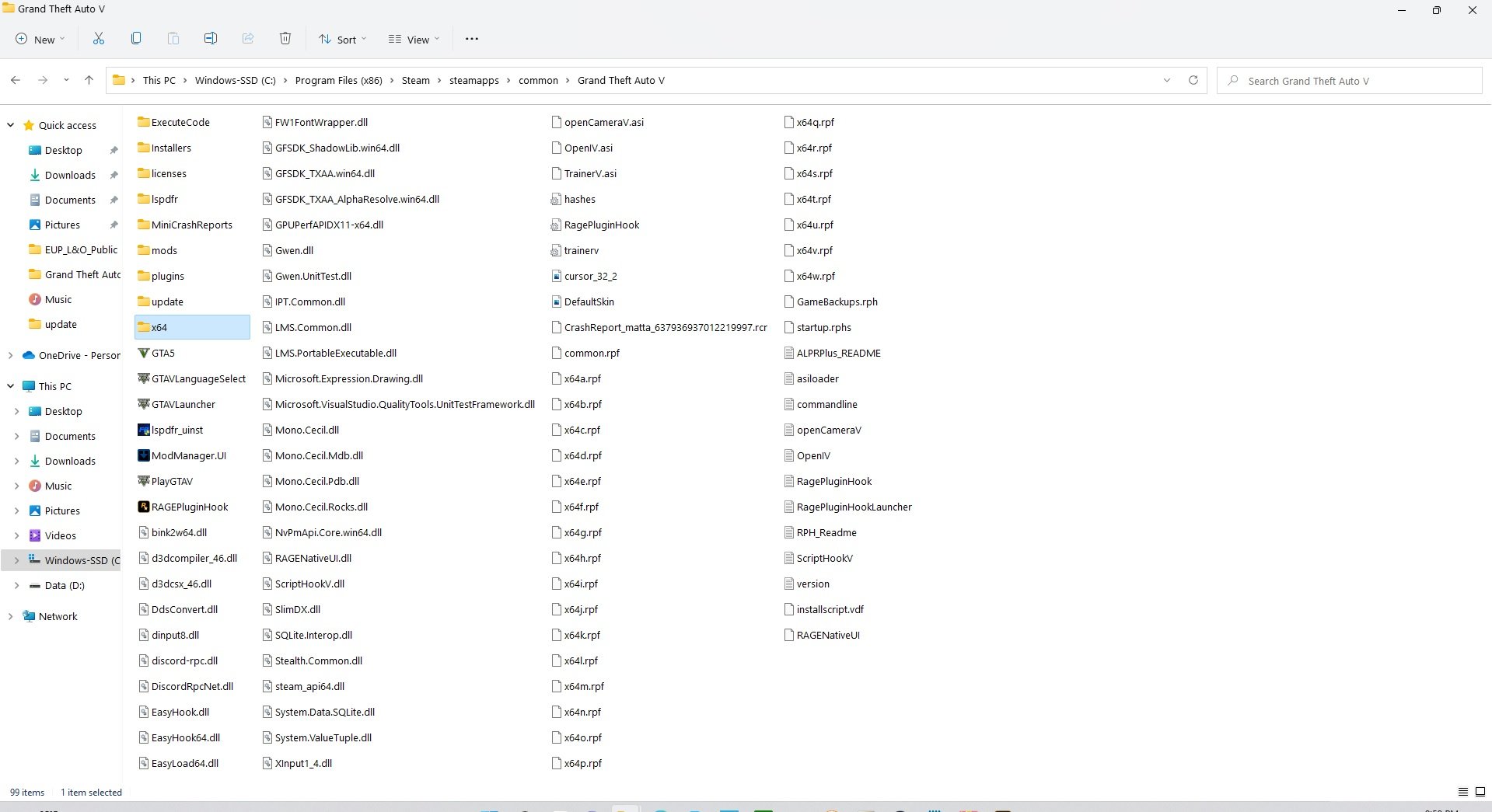1492x812 pixels.
Task: Select the GTA5 executable file
Action: 157,353
